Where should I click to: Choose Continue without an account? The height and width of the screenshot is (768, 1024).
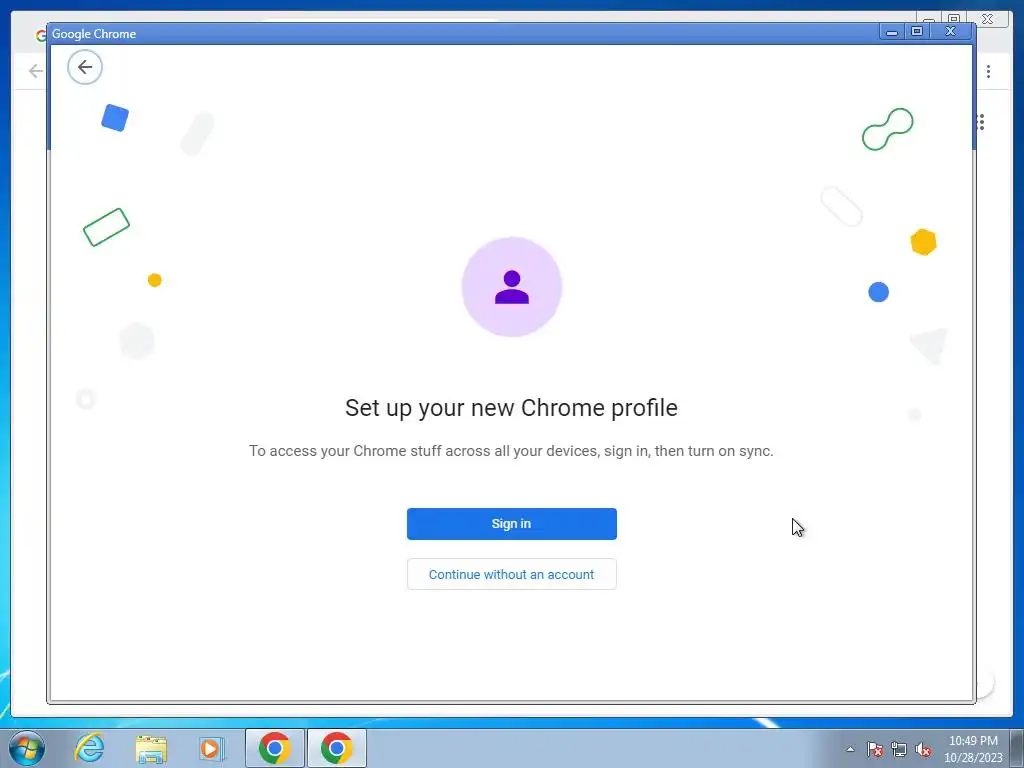(x=511, y=574)
